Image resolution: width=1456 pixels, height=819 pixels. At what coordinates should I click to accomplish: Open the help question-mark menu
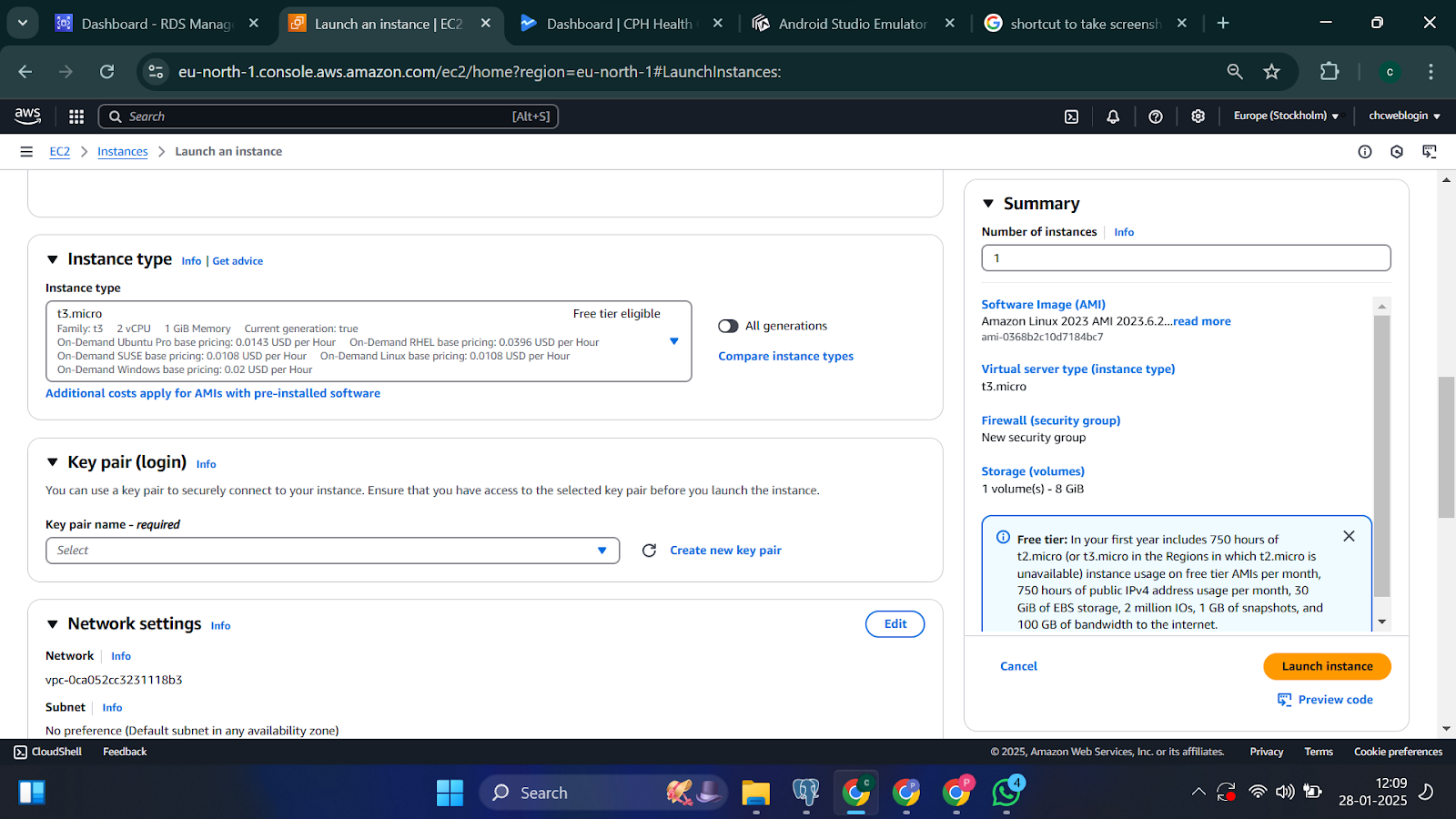(x=1156, y=116)
